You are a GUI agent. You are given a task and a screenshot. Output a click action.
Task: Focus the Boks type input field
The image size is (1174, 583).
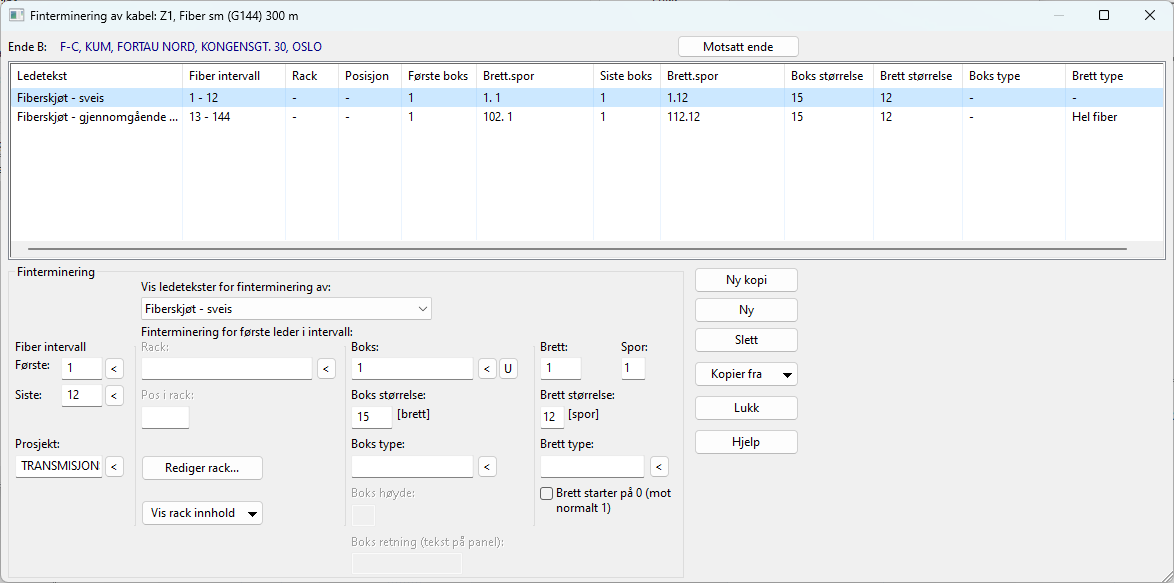[x=413, y=466]
